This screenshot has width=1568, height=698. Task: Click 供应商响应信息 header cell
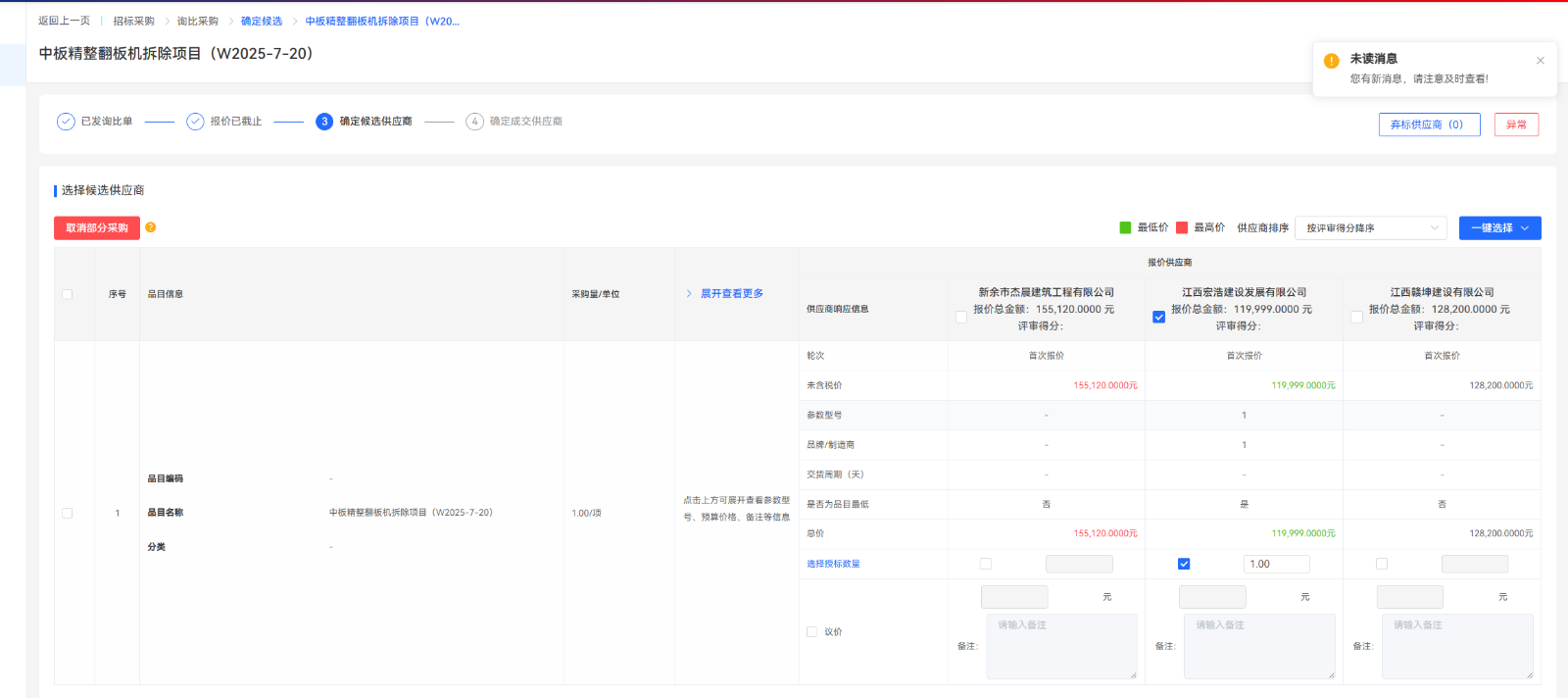tap(838, 309)
